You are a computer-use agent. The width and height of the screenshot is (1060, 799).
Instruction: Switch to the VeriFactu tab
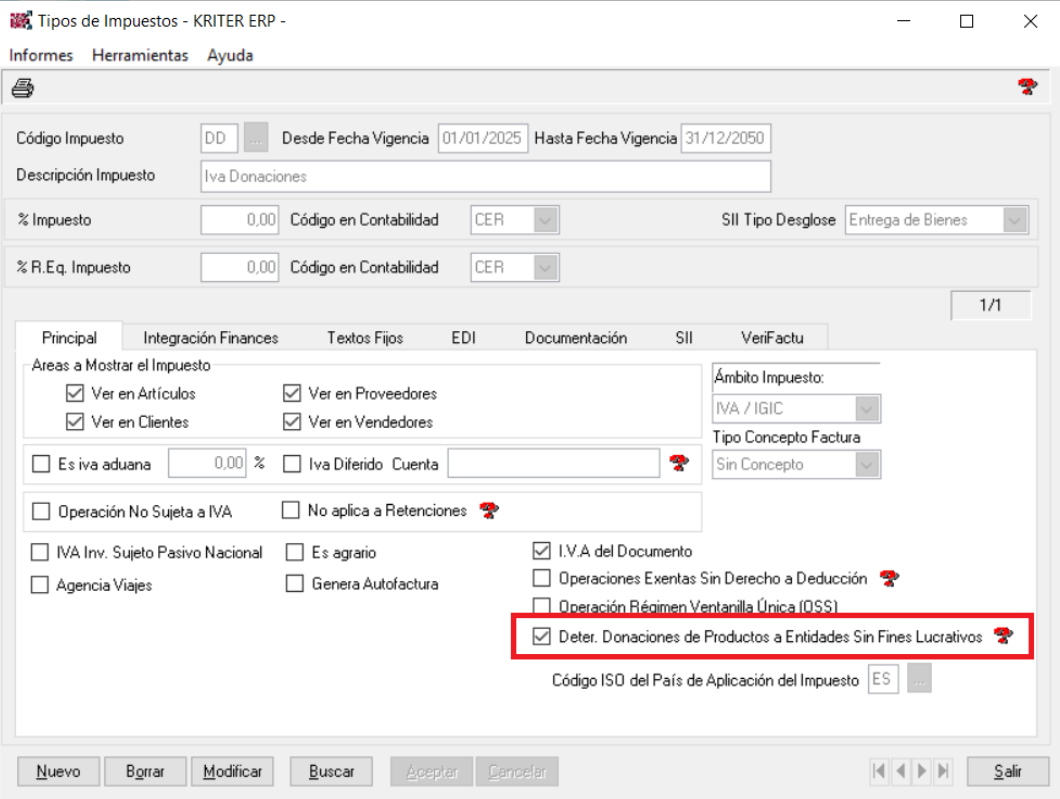tap(779, 338)
